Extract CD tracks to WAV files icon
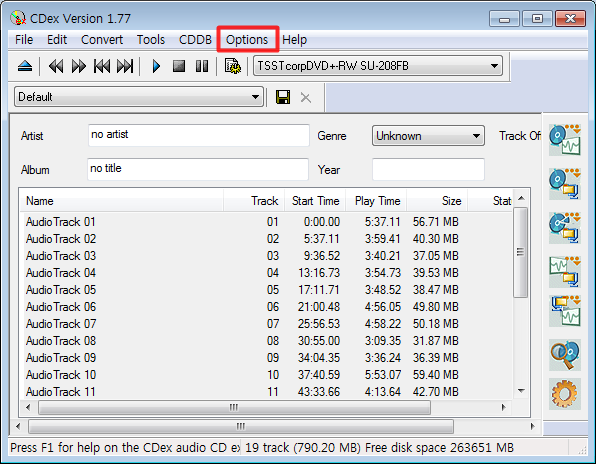The image size is (596, 464). (x=565, y=140)
